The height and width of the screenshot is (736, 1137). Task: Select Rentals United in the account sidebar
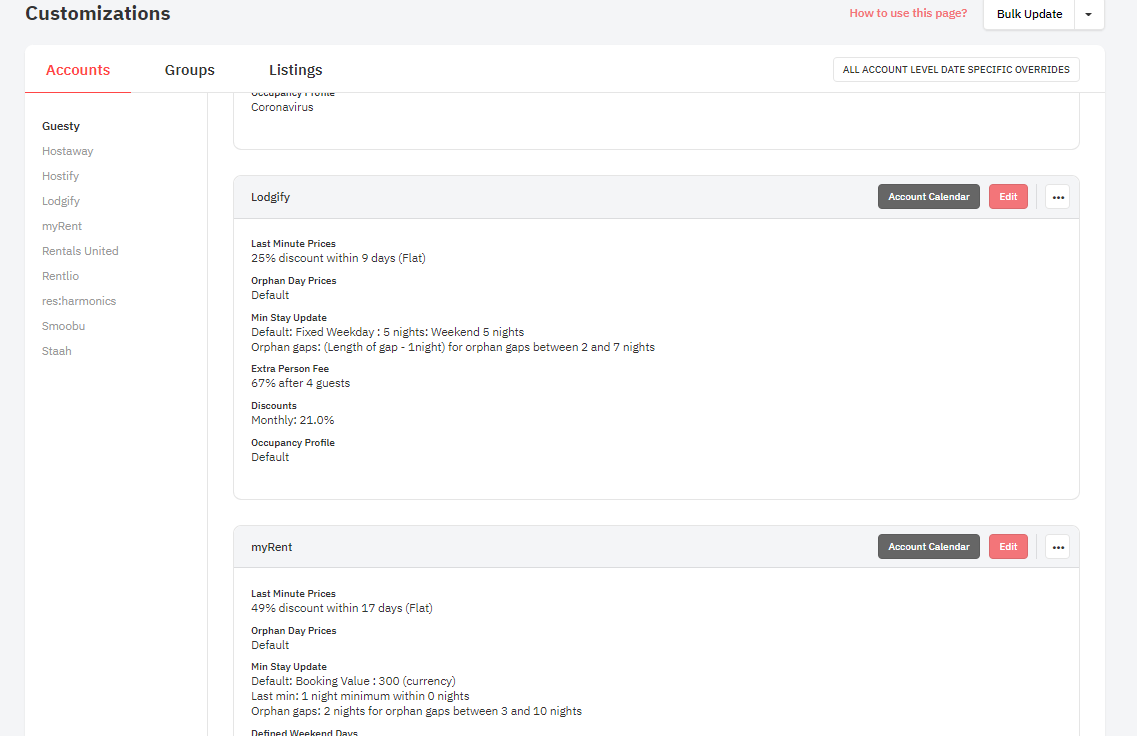(80, 251)
